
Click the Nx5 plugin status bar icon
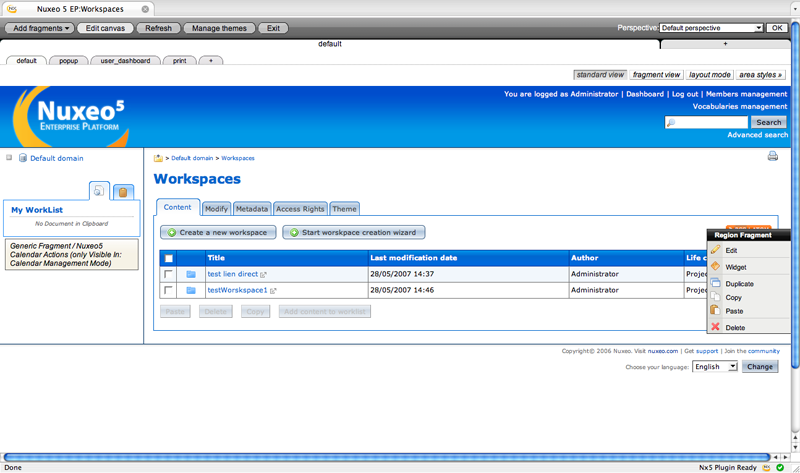[x=766, y=467]
